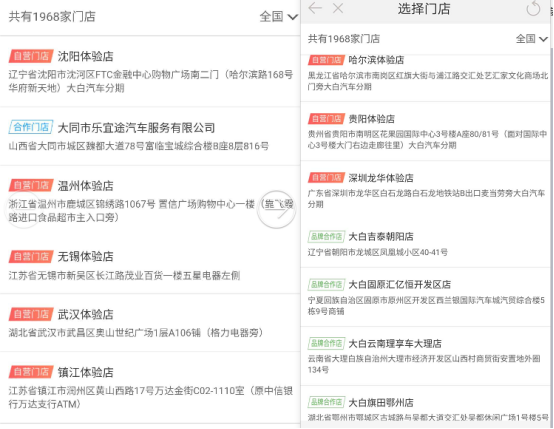Click the 品牌合作店 tag beside 大白吉泰朝阳店
This screenshot has height=429, width=554.
[326, 236]
